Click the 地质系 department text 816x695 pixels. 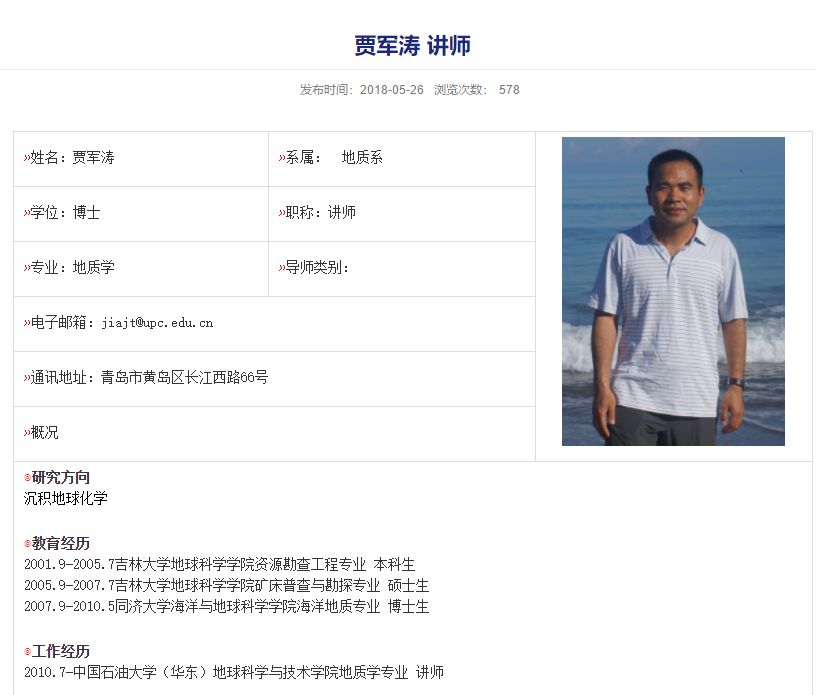362,157
